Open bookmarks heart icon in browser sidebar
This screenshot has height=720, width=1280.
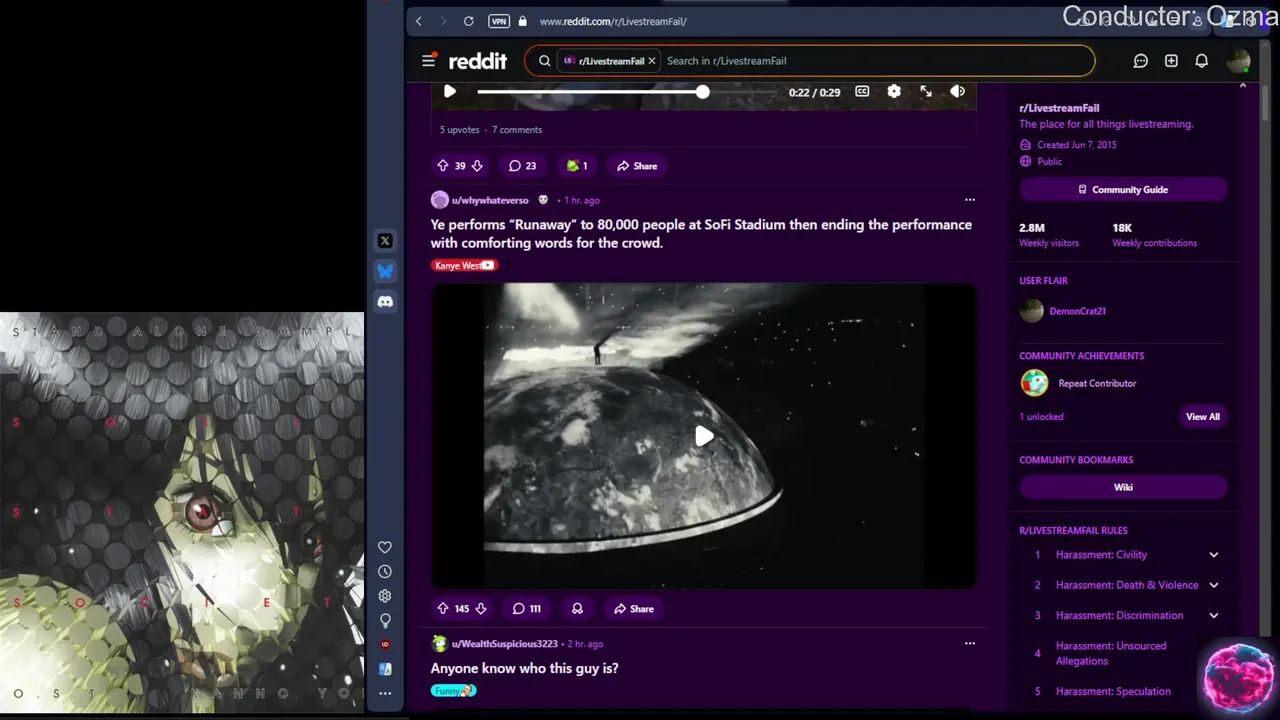tap(385, 547)
